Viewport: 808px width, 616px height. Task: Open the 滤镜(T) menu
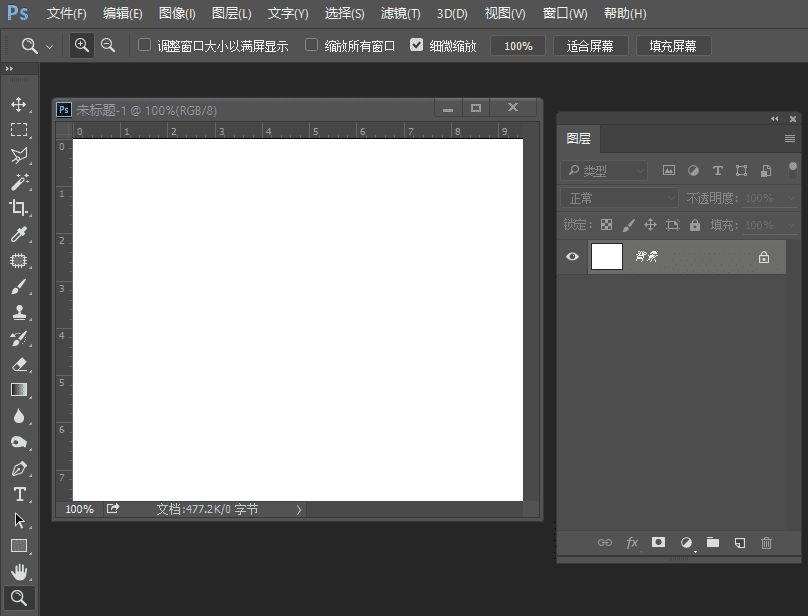tap(401, 14)
